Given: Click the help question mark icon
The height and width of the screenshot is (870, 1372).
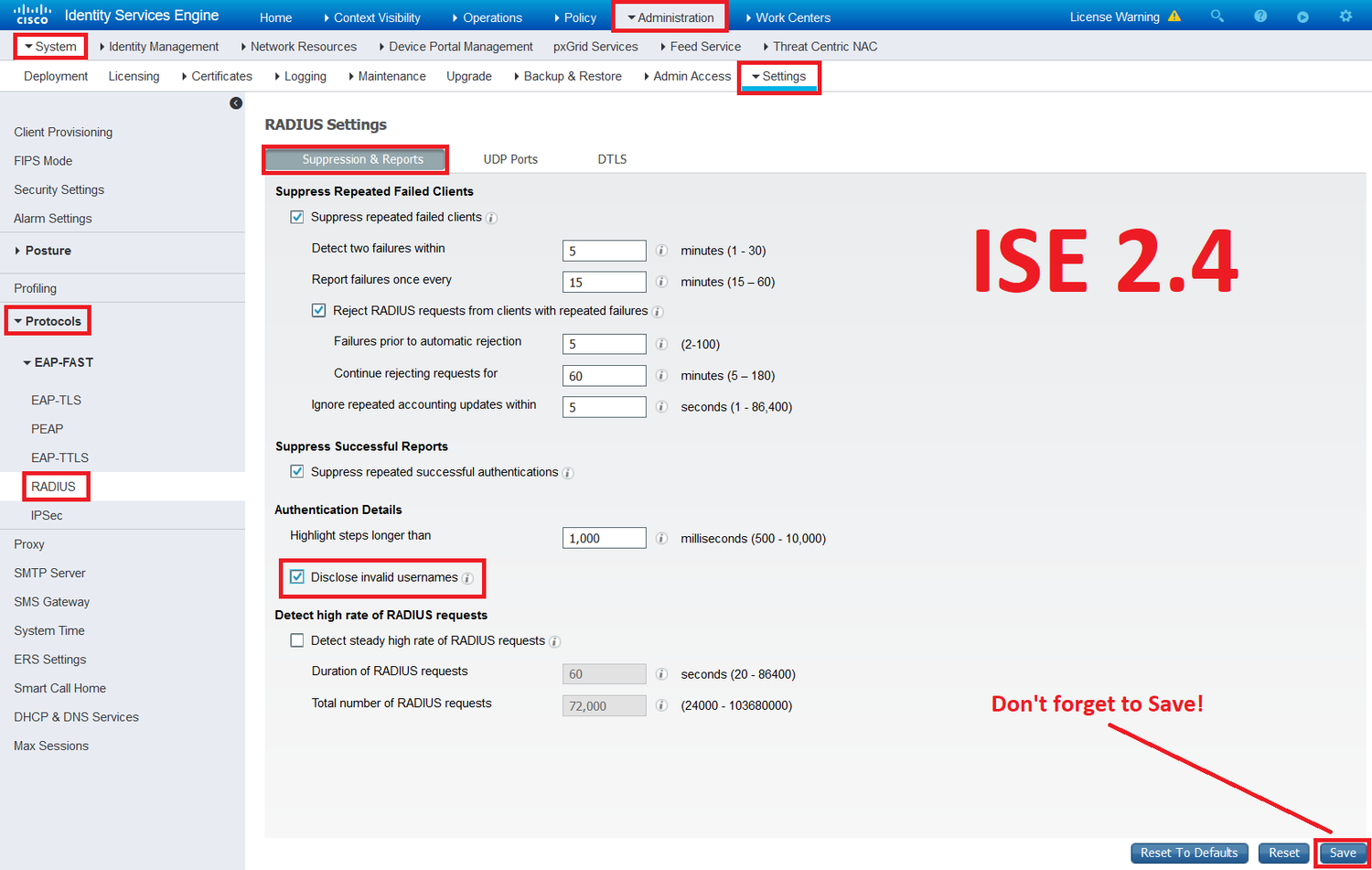Looking at the screenshot, I should [x=1259, y=16].
